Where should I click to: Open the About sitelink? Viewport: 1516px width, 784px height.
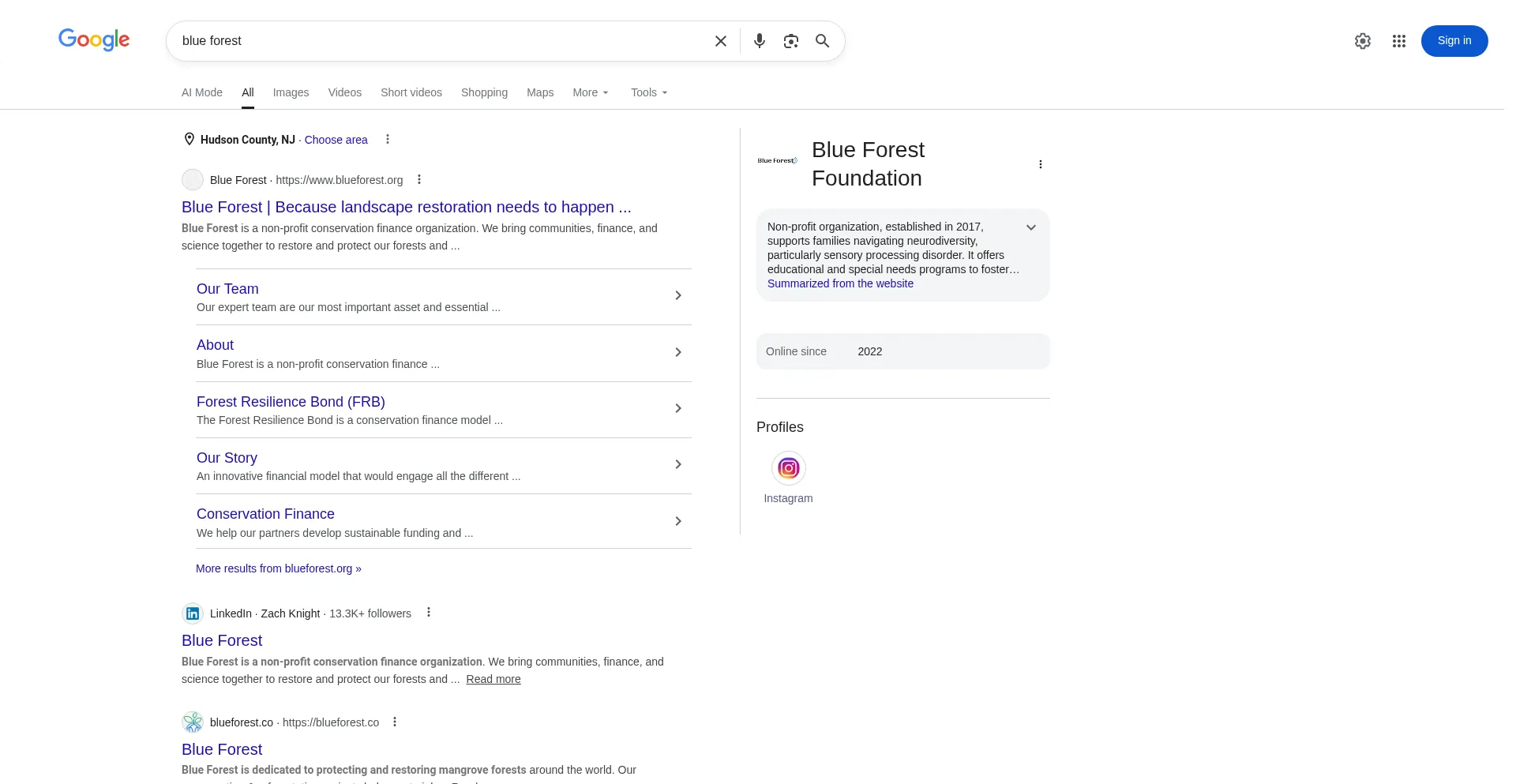pyautogui.click(x=215, y=345)
